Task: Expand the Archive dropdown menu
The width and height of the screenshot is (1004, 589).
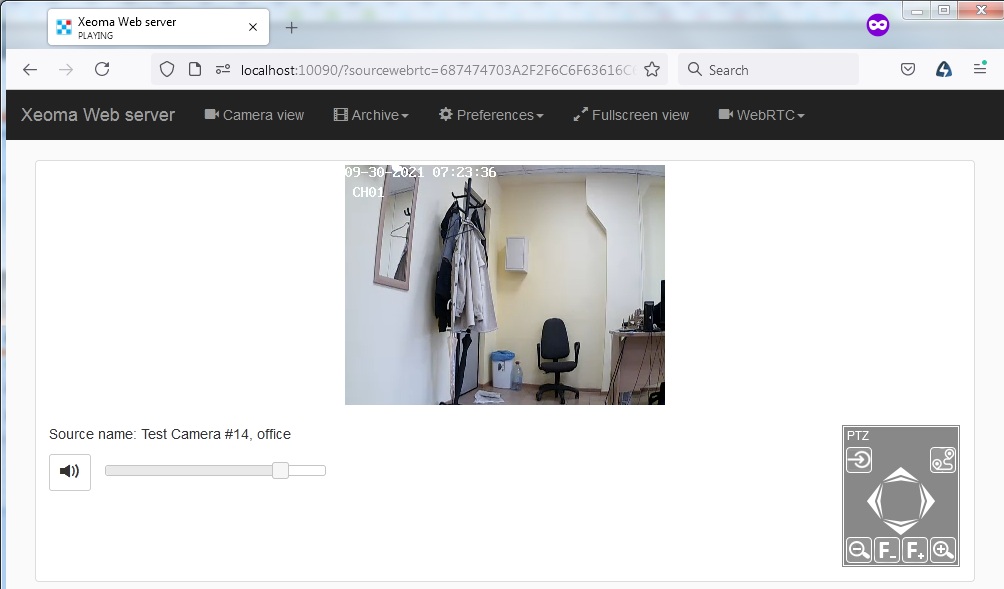Action: click(371, 115)
